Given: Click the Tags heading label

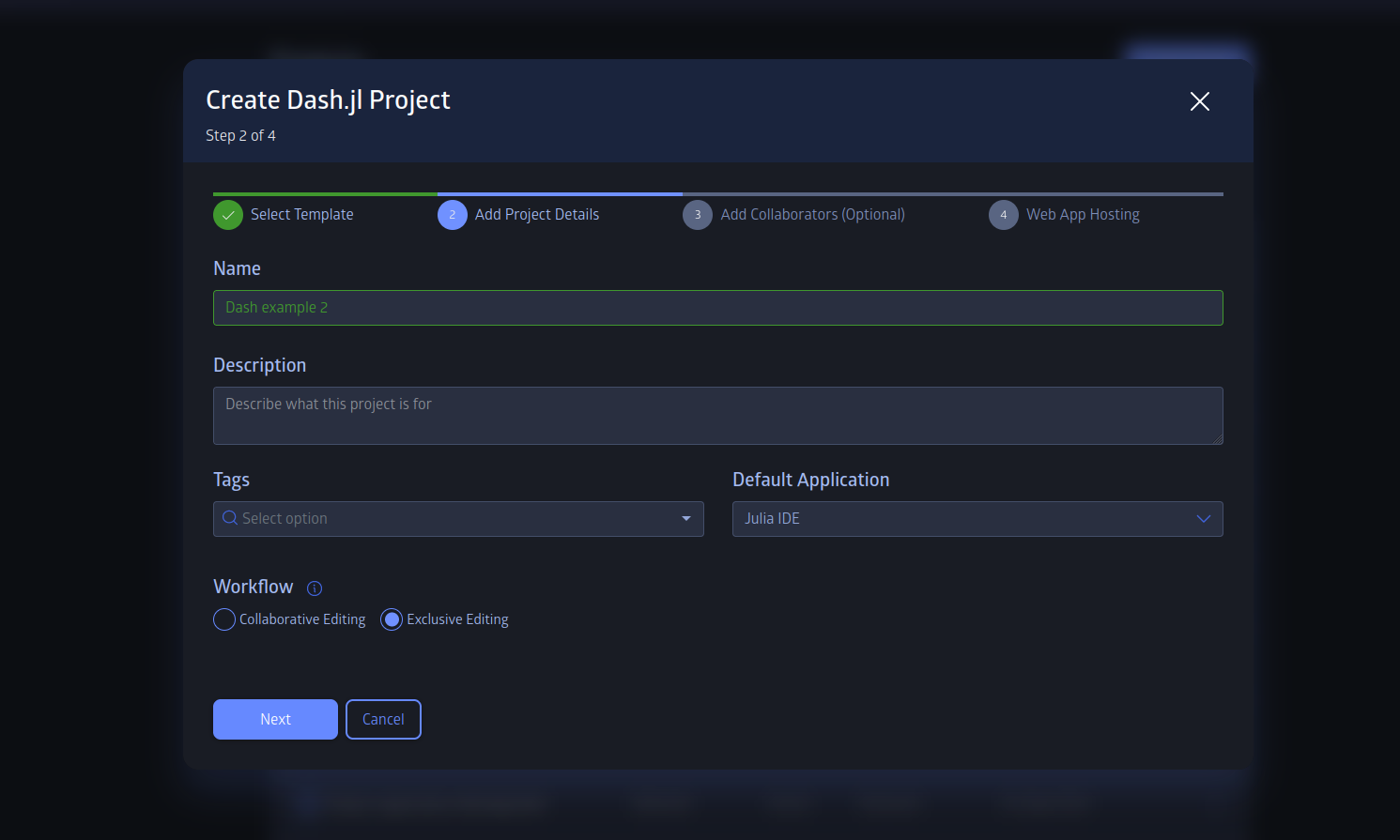Looking at the screenshot, I should tap(231, 480).
